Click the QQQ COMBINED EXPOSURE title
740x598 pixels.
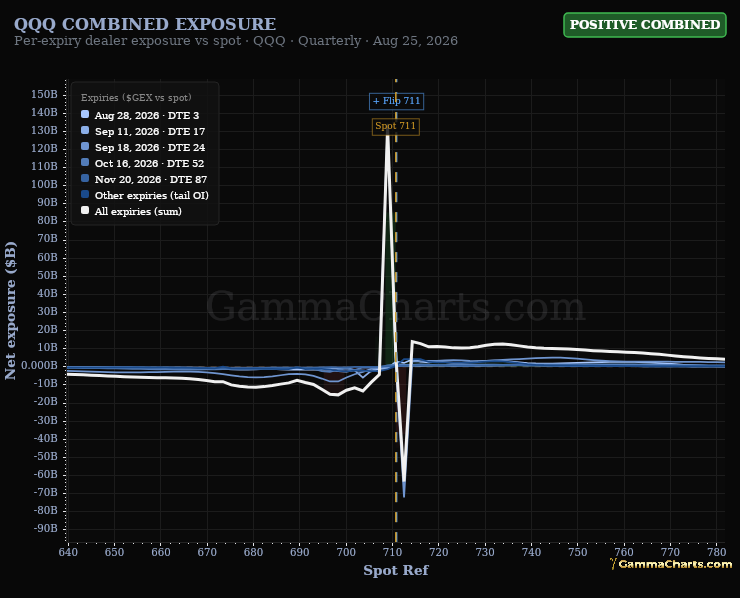[x=145, y=24]
